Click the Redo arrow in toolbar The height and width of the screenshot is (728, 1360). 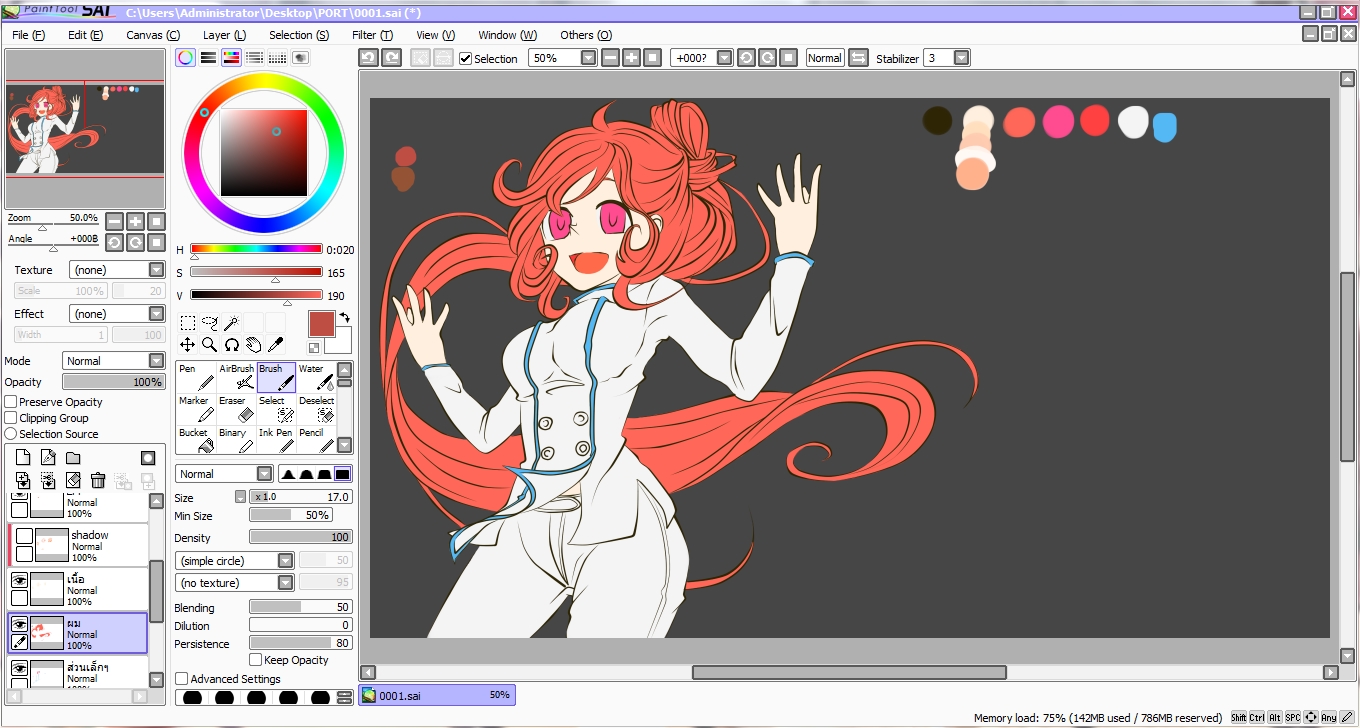tap(392, 58)
